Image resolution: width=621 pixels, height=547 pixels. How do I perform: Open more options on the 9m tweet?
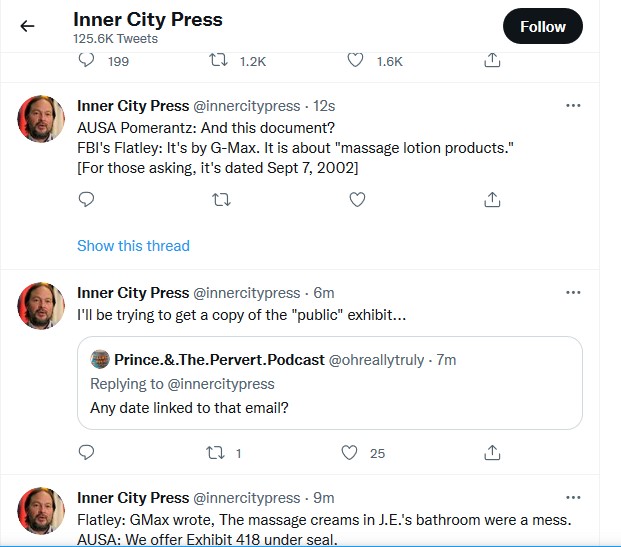tap(573, 497)
